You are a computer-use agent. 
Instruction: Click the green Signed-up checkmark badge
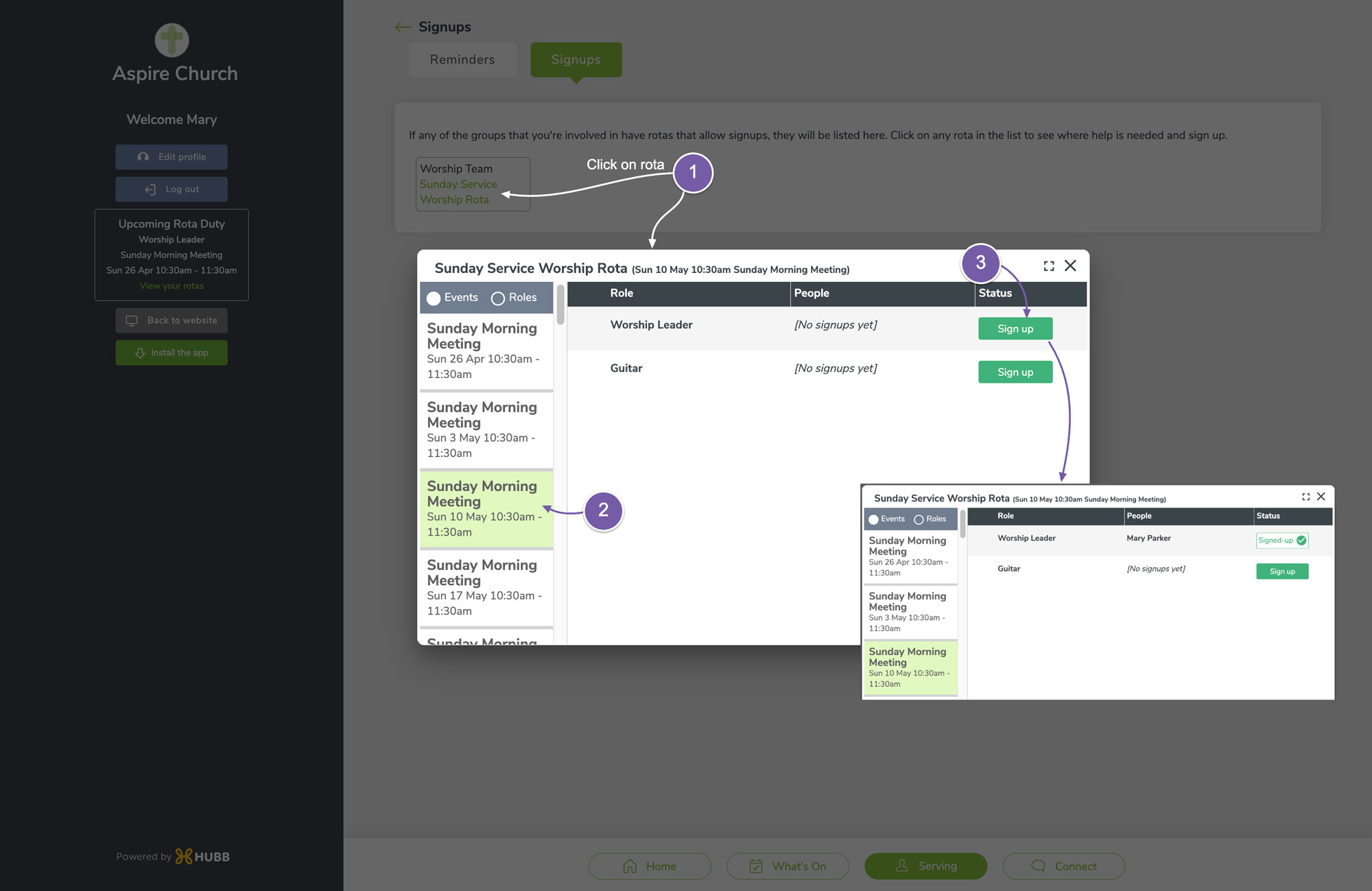pyautogui.click(x=1282, y=540)
